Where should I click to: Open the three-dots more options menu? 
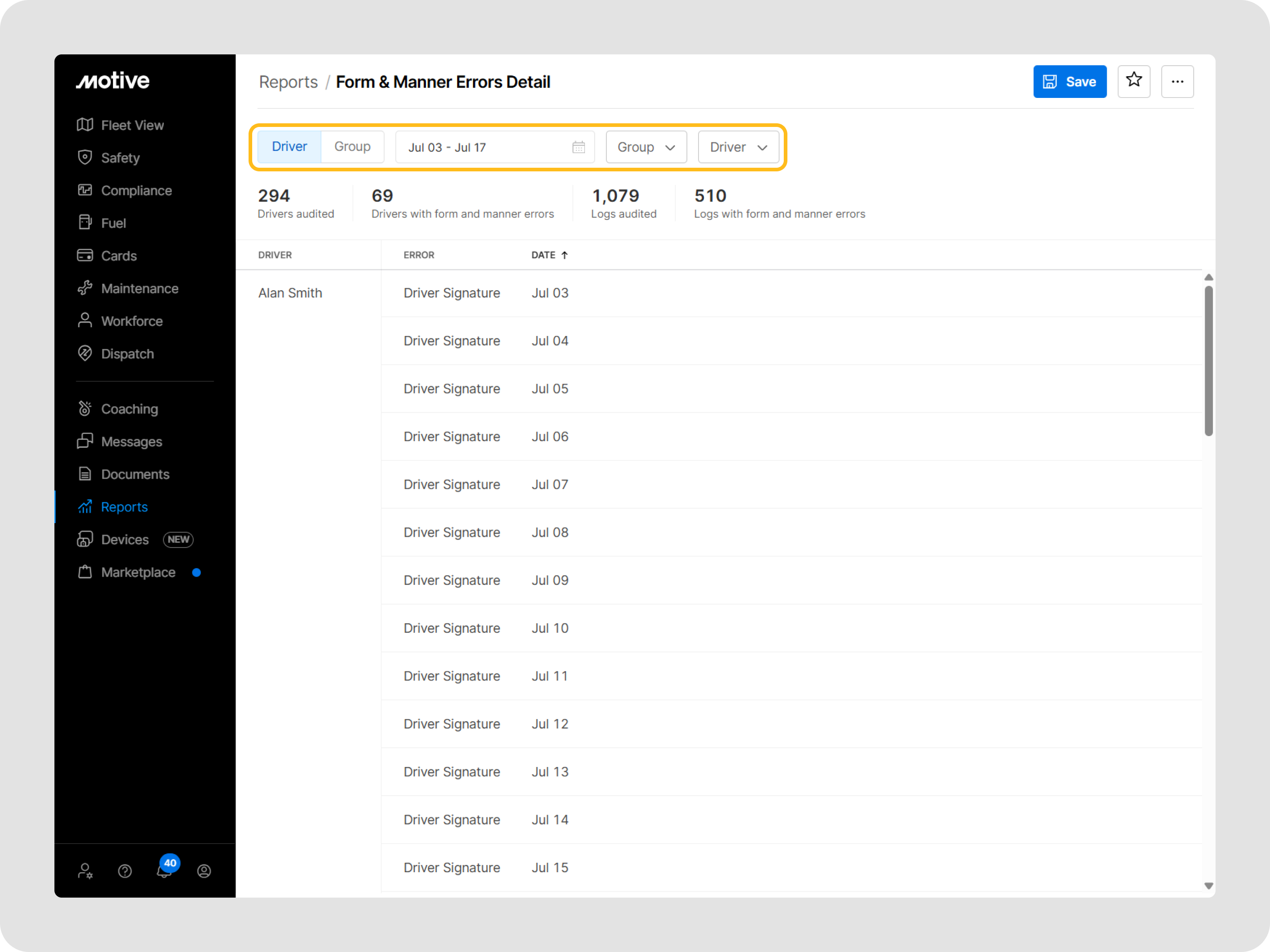(1177, 82)
